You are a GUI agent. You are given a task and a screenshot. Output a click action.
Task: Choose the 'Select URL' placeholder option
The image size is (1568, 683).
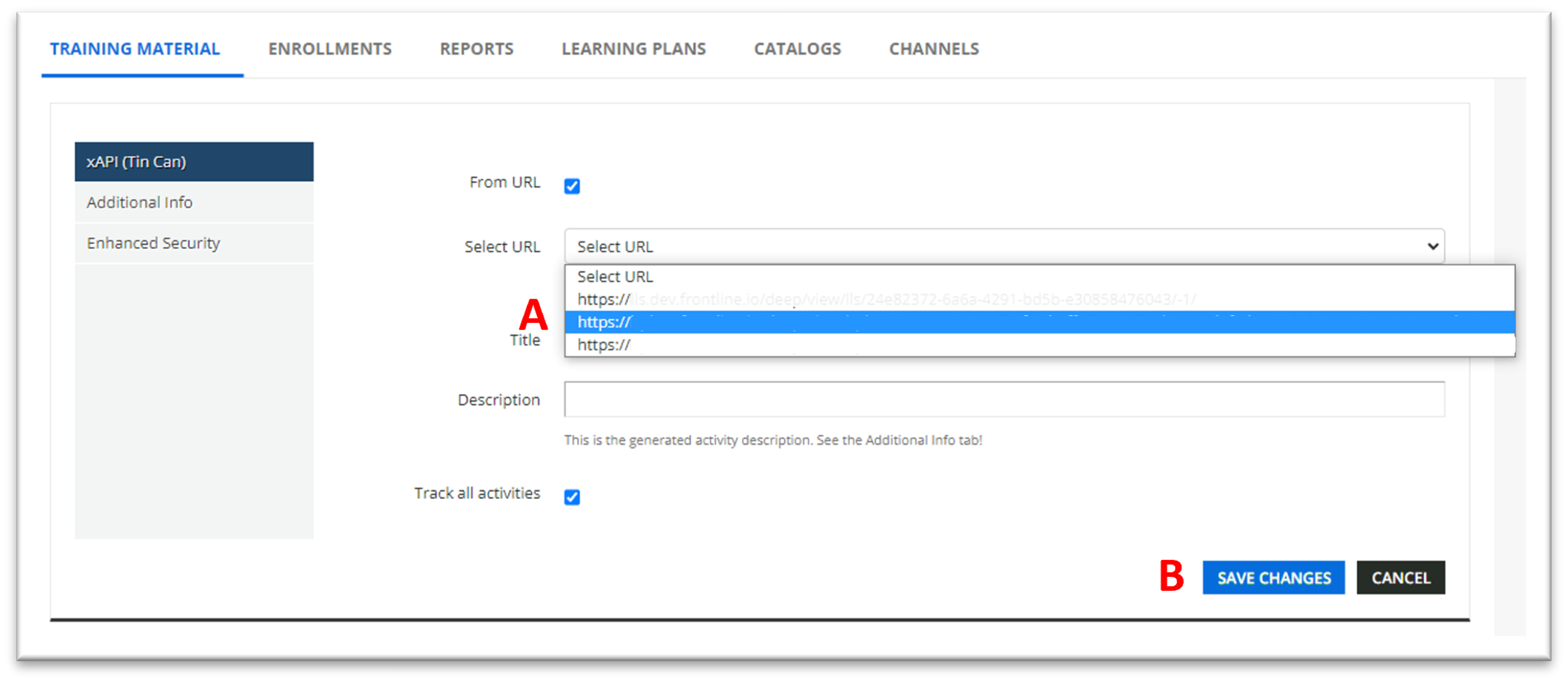click(615, 276)
